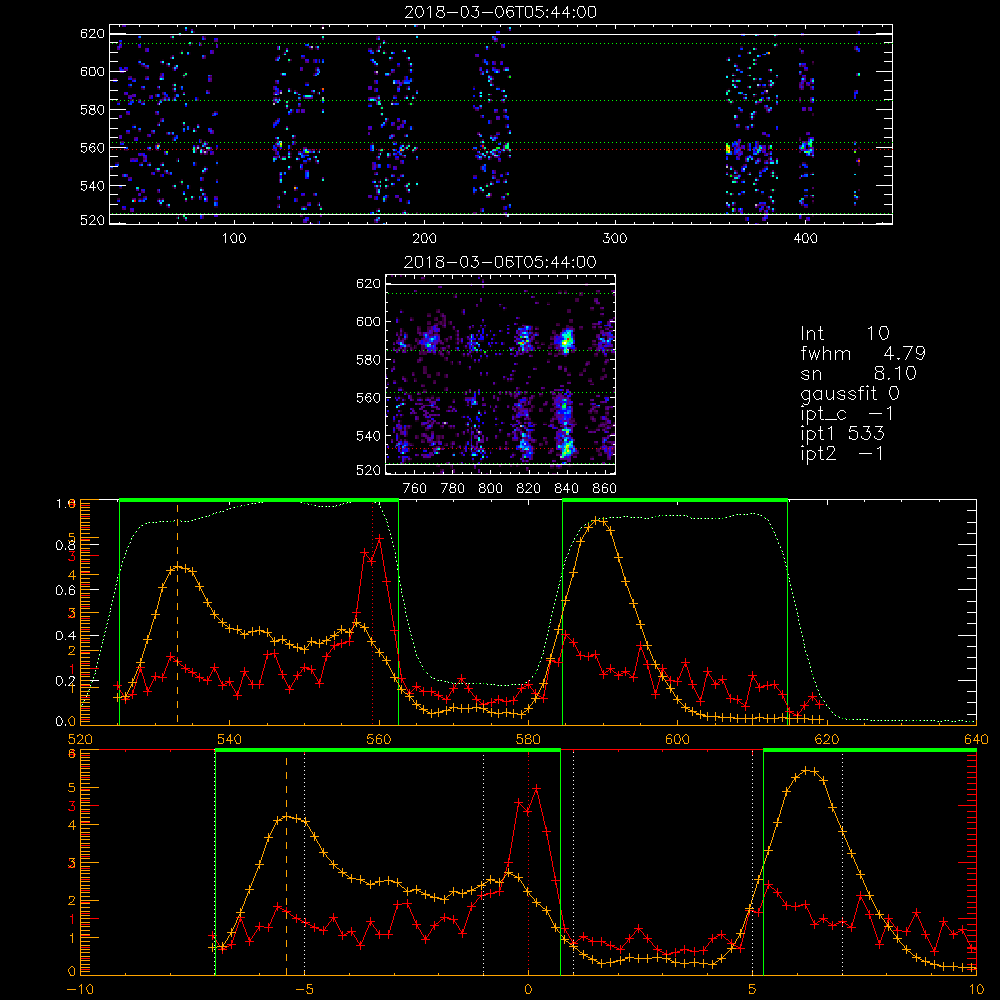
Task: Click the red dotted marker at 0 bottom plot
Action: [528, 864]
